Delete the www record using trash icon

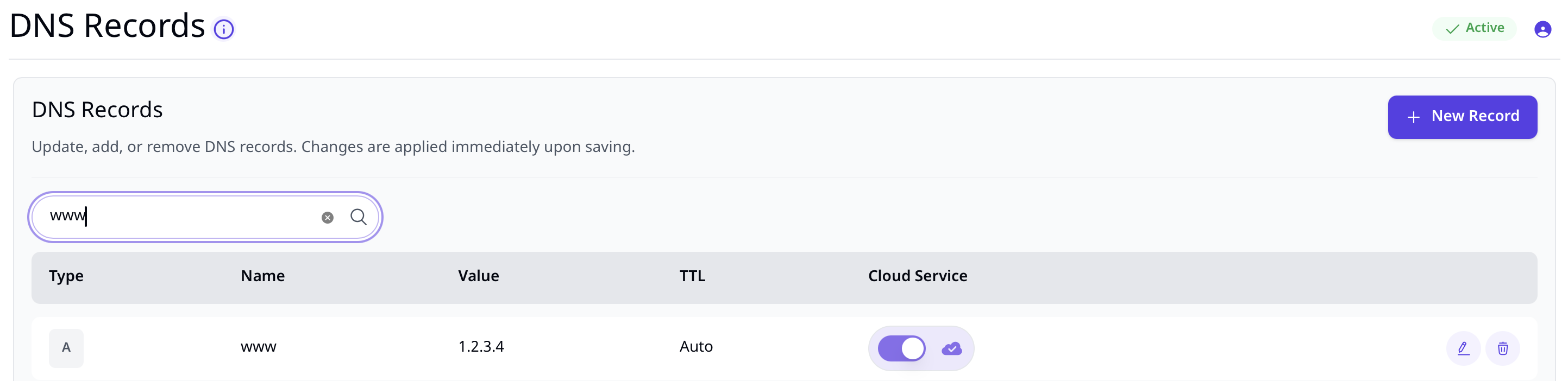pyautogui.click(x=1502, y=348)
